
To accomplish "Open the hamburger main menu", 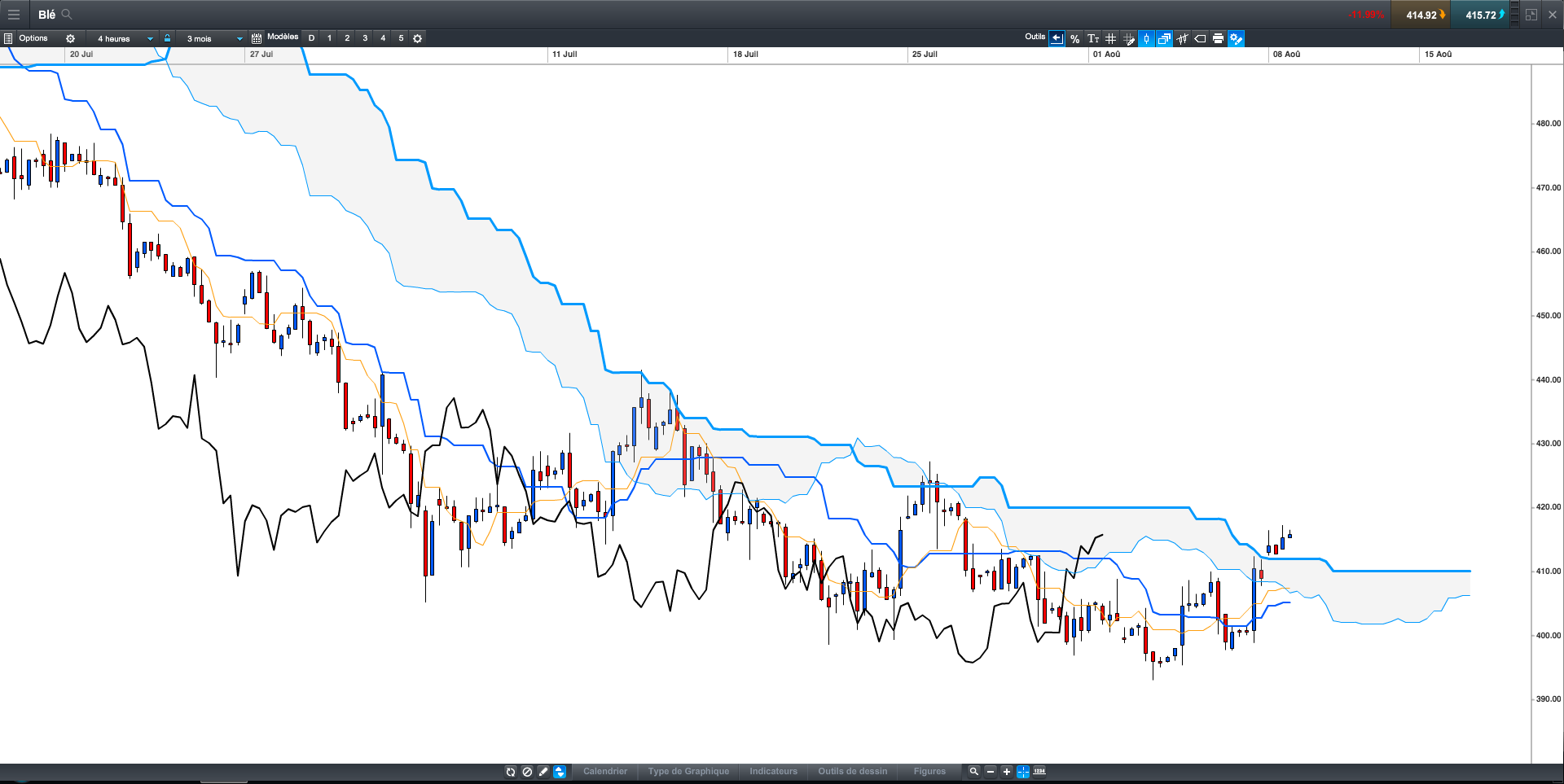I will [x=13, y=15].
